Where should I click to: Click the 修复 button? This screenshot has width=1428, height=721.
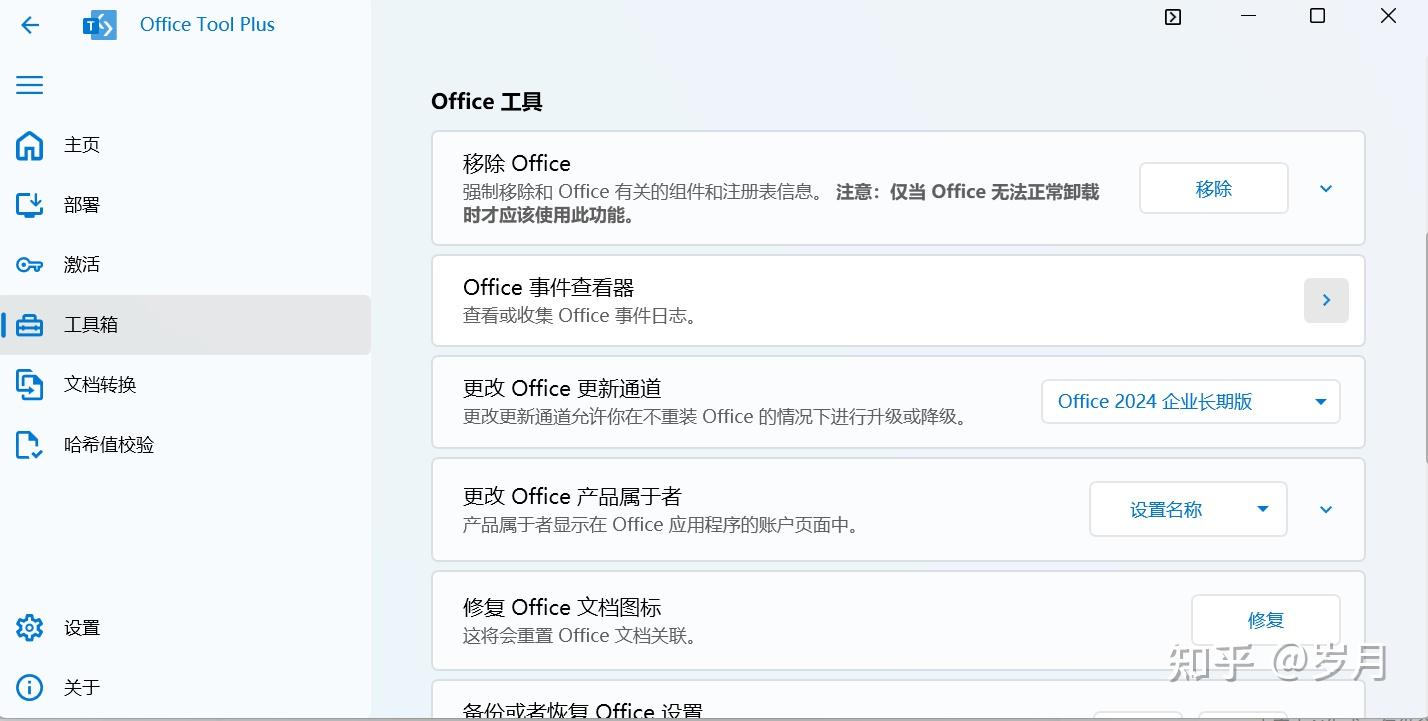pos(1265,620)
